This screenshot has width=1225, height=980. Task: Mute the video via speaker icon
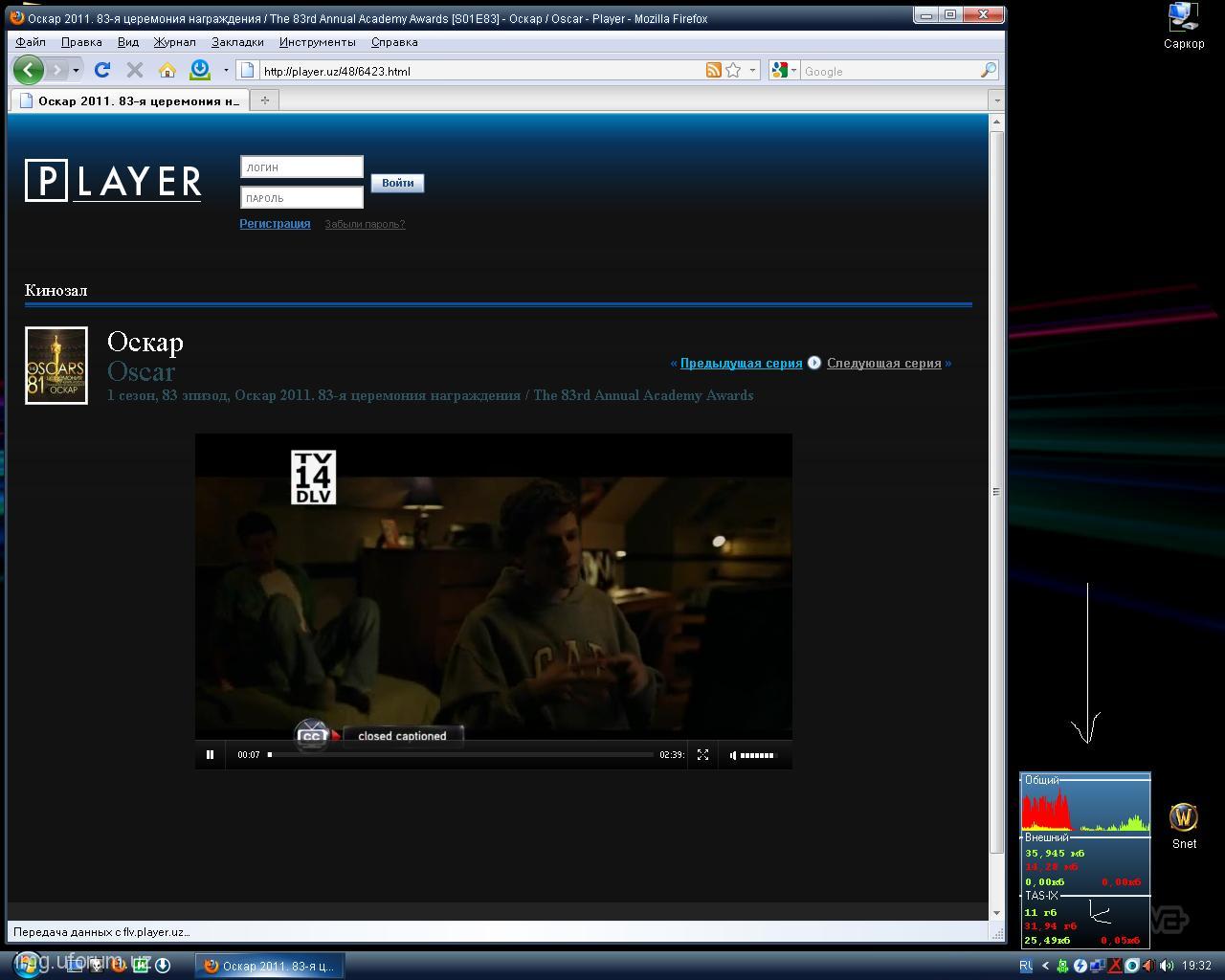(x=733, y=754)
